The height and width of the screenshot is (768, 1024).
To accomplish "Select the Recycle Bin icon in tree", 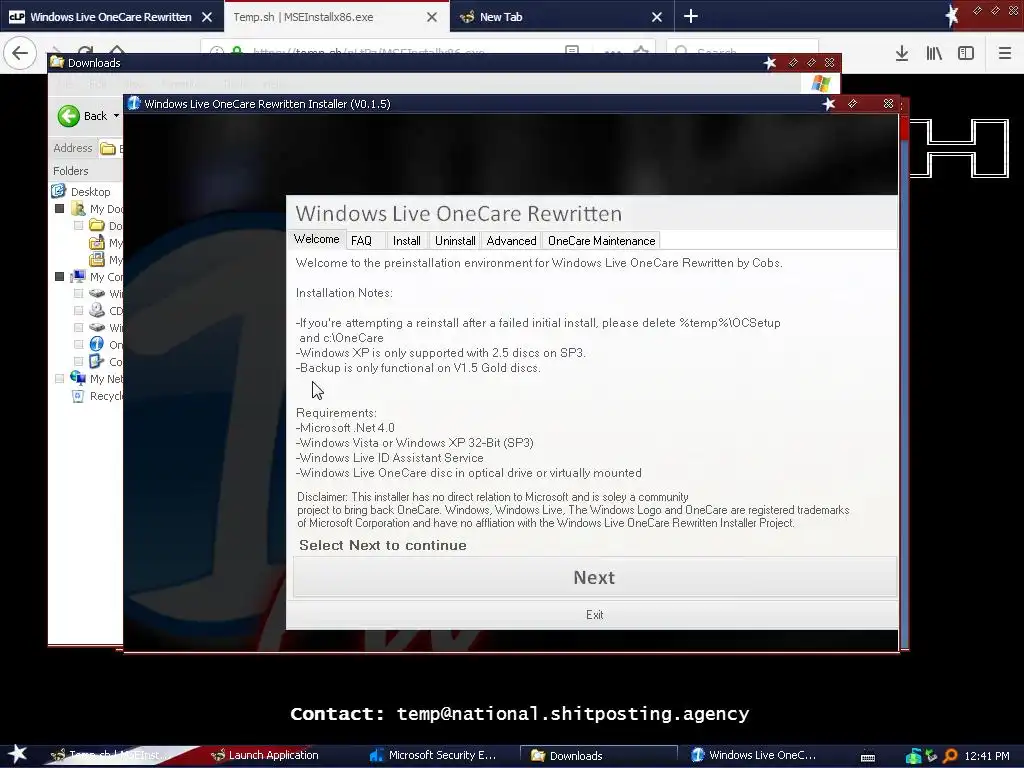I will click(78, 396).
